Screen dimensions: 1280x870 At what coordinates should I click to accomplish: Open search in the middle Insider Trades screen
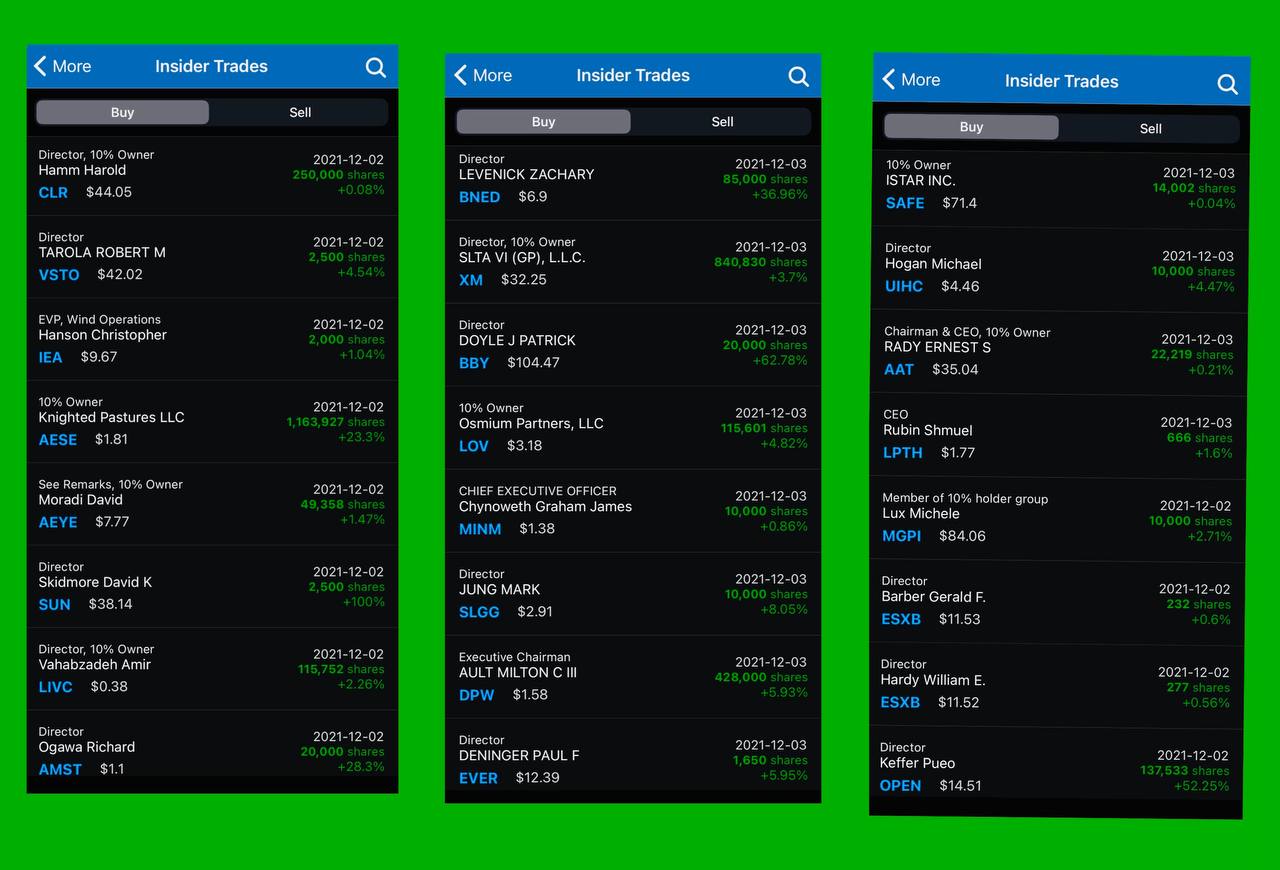point(798,76)
